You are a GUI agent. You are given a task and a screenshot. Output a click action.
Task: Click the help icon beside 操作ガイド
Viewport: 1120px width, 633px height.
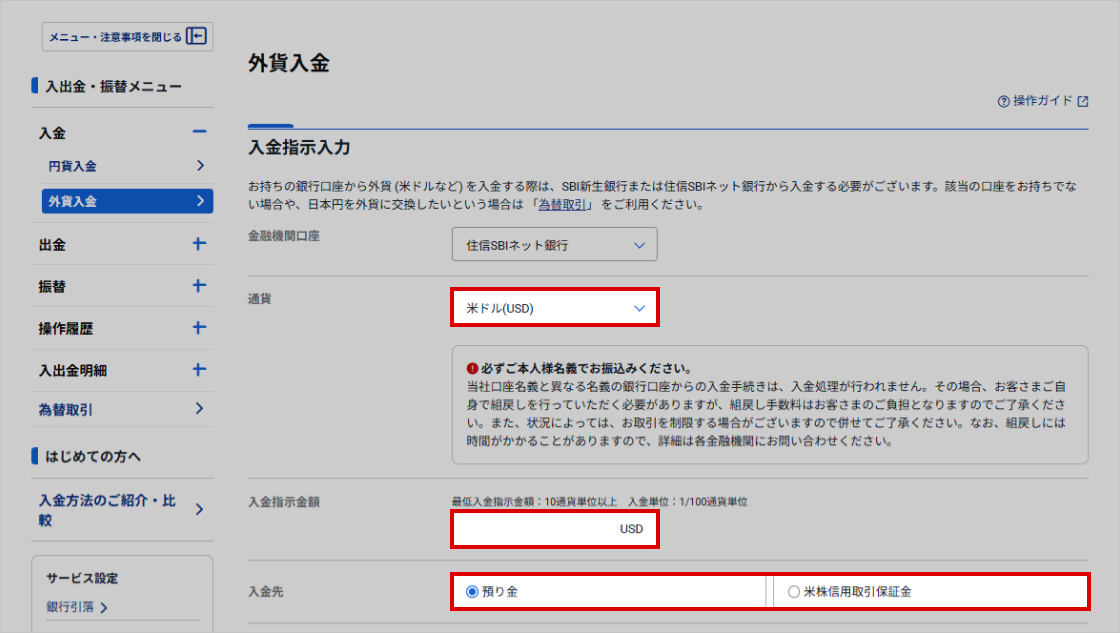pyautogui.click(x=1003, y=102)
